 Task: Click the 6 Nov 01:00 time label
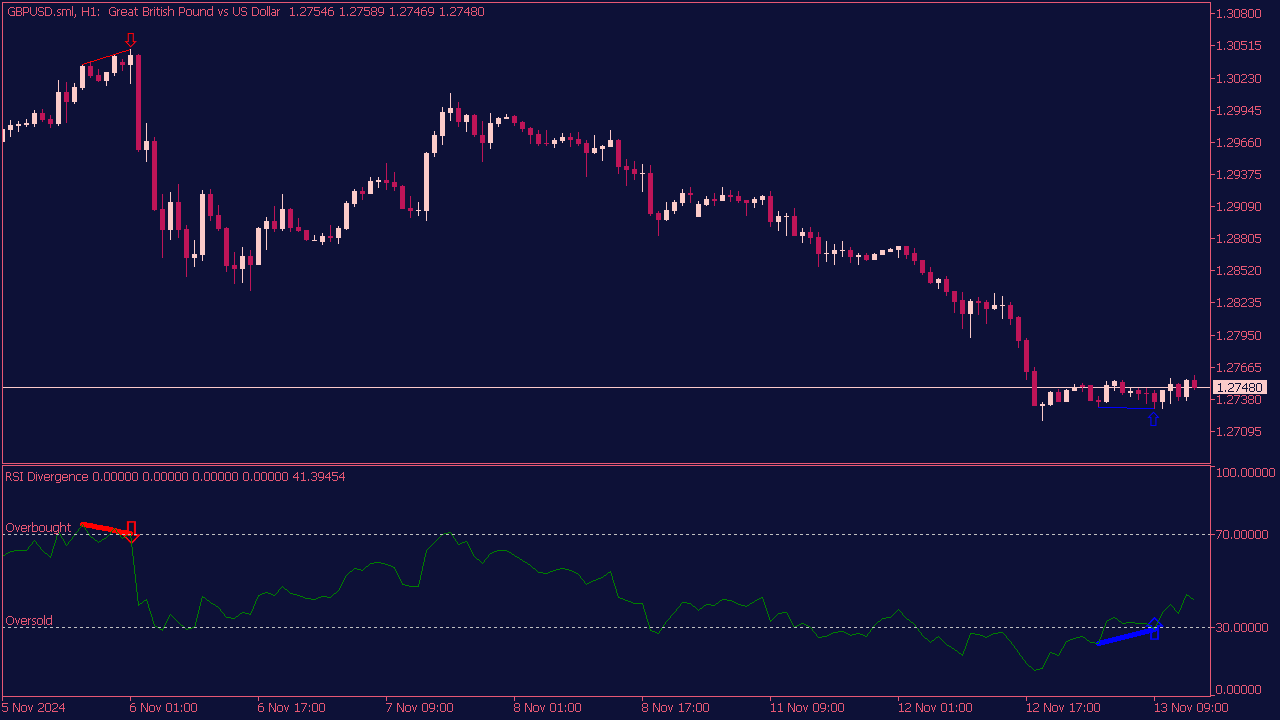tap(164, 708)
